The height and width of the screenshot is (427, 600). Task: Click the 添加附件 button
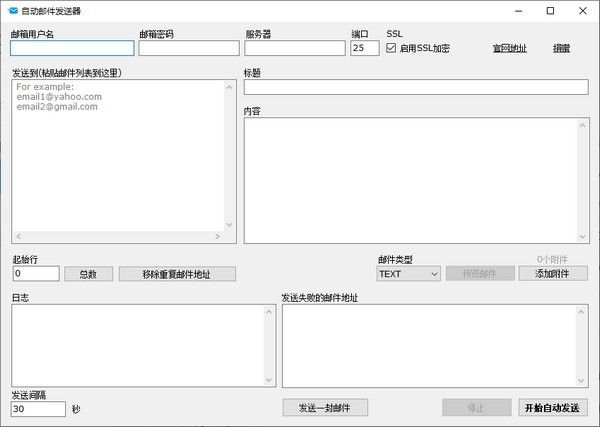[x=553, y=274]
